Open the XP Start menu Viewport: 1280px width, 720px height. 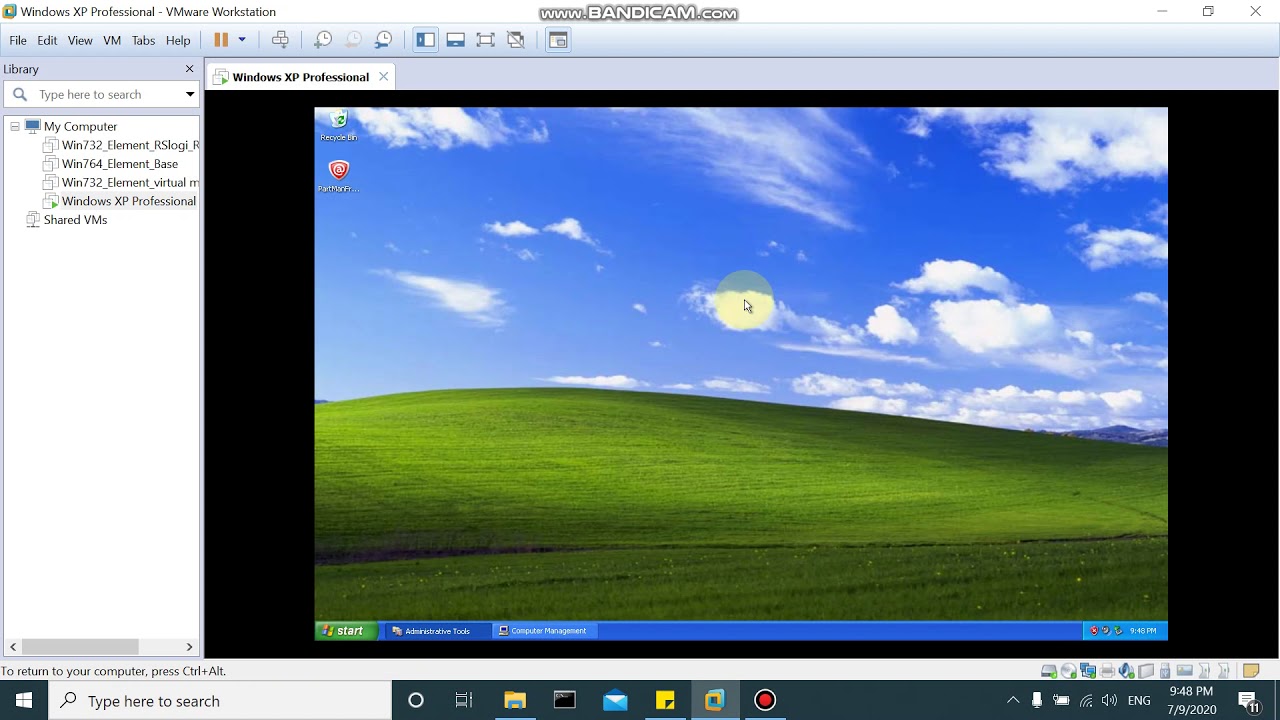pyautogui.click(x=347, y=631)
